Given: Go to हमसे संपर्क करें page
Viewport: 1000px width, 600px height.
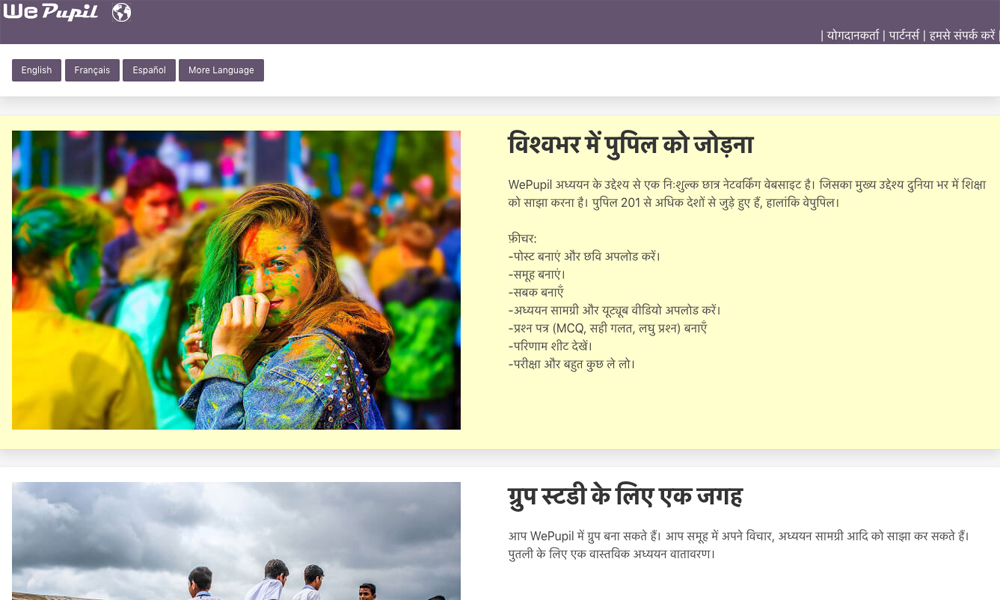Looking at the screenshot, I should point(961,35).
